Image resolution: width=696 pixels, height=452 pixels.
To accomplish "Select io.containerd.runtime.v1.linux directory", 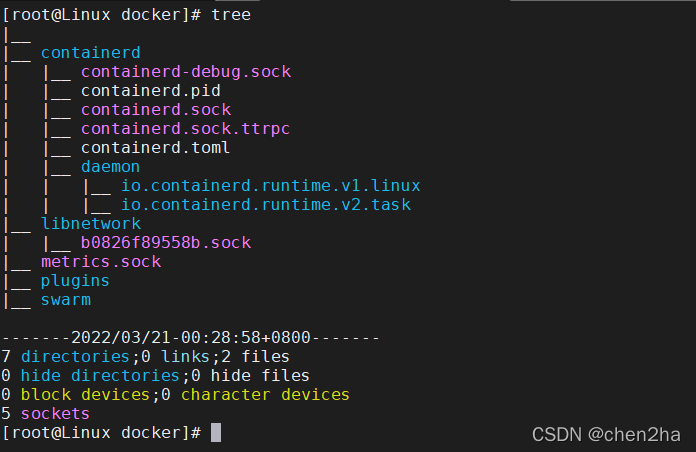I will coord(270,186).
